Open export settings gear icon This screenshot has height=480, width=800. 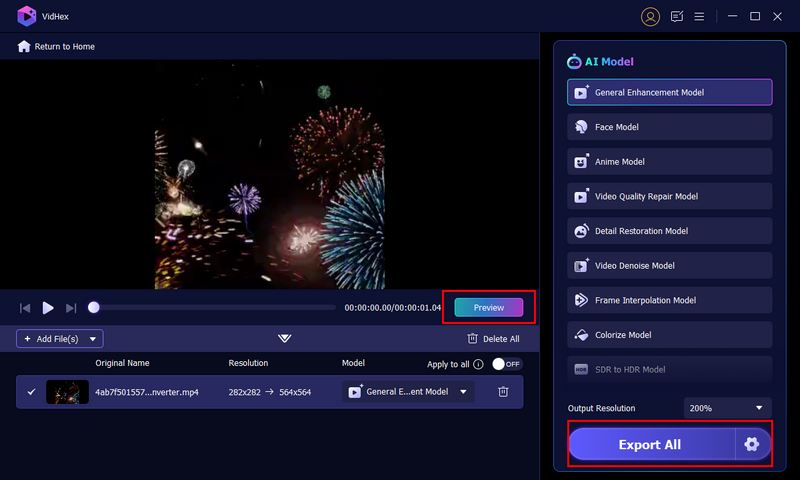click(x=752, y=444)
